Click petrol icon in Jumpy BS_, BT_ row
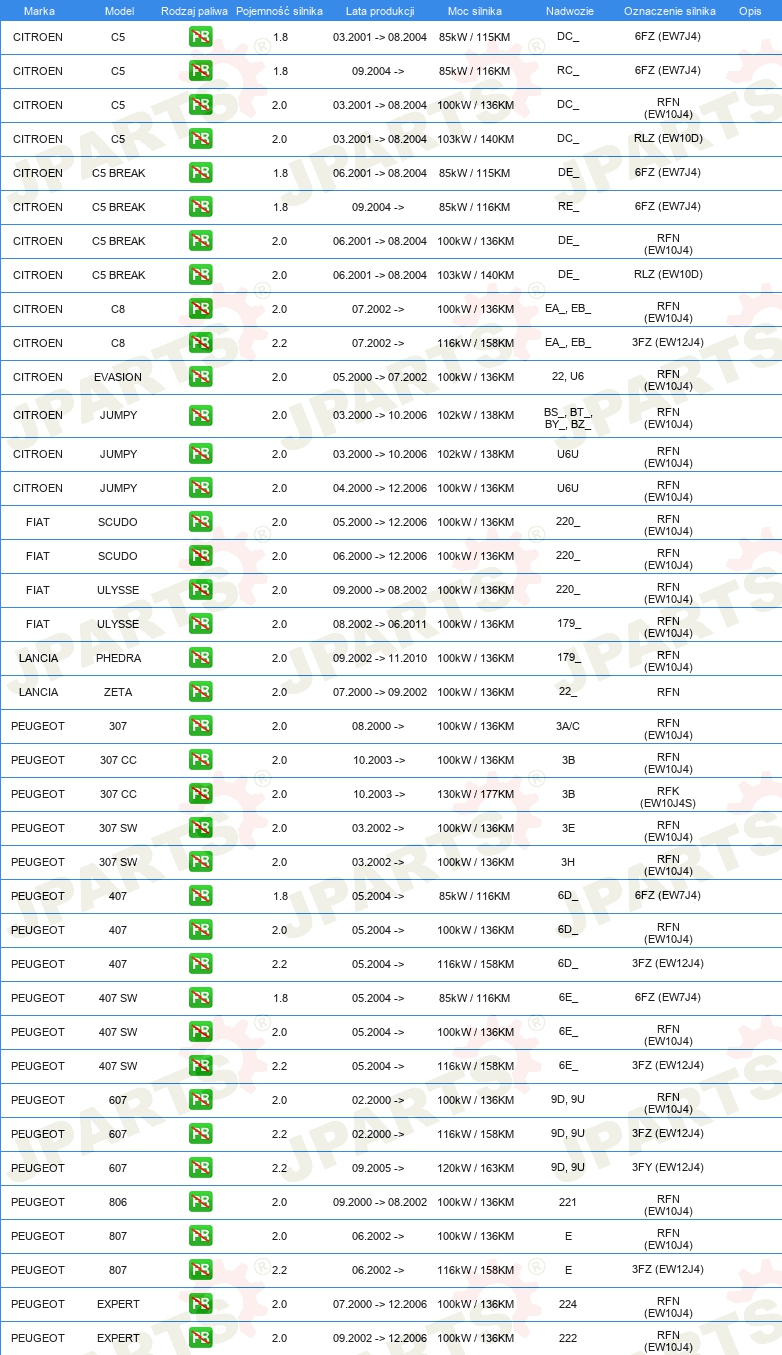The image size is (782, 1355). point(201,415)
